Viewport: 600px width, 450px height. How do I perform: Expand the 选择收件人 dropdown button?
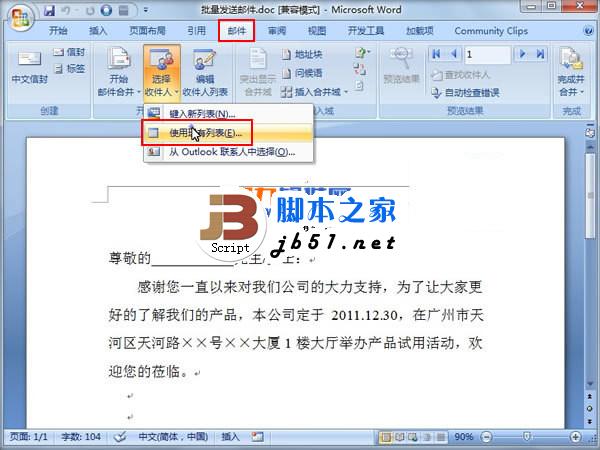pyautogui.click(x=161, y=73)
